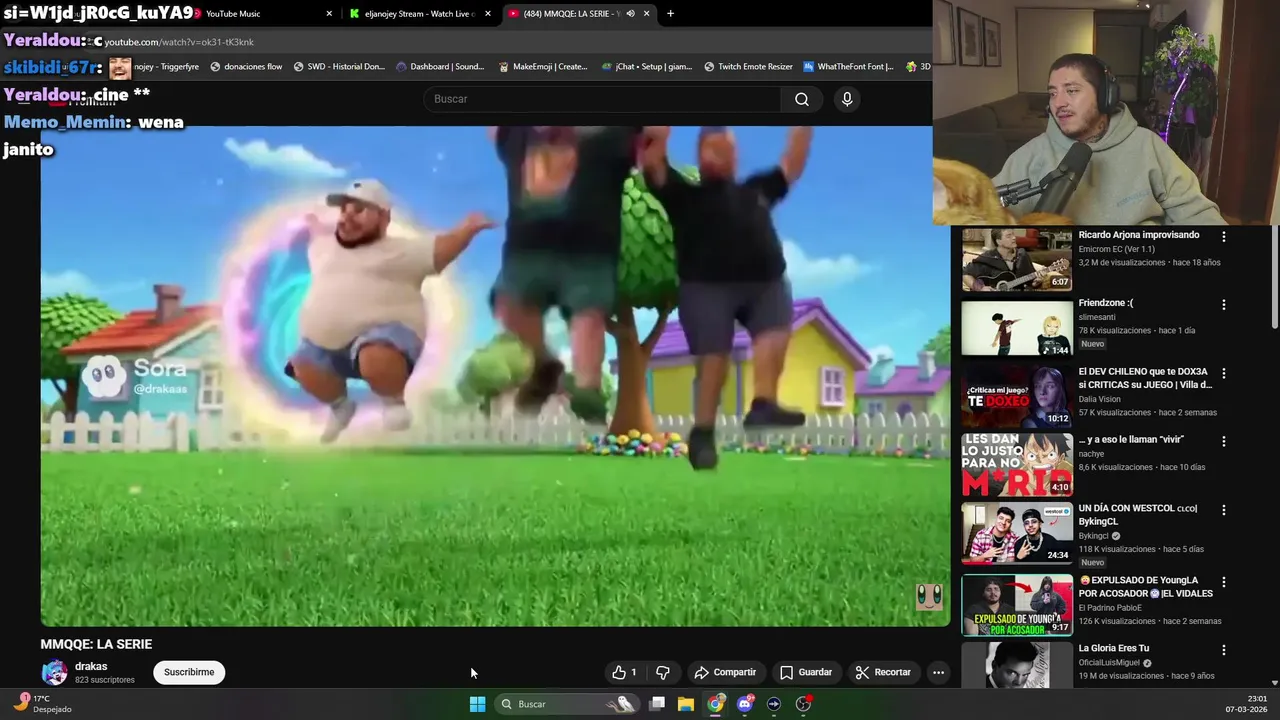Open the options menu for Friendzone :( video

point(1223,304)
